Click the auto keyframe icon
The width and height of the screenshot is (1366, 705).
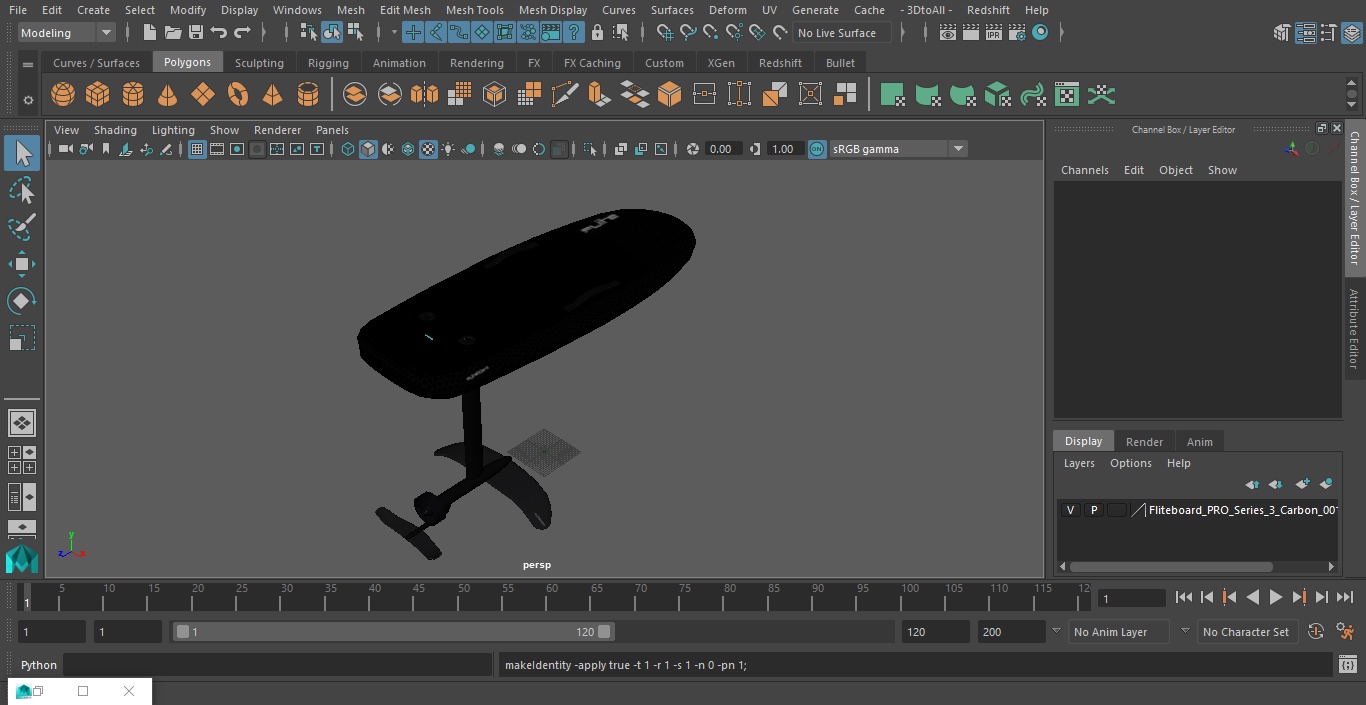point(1316,632)
